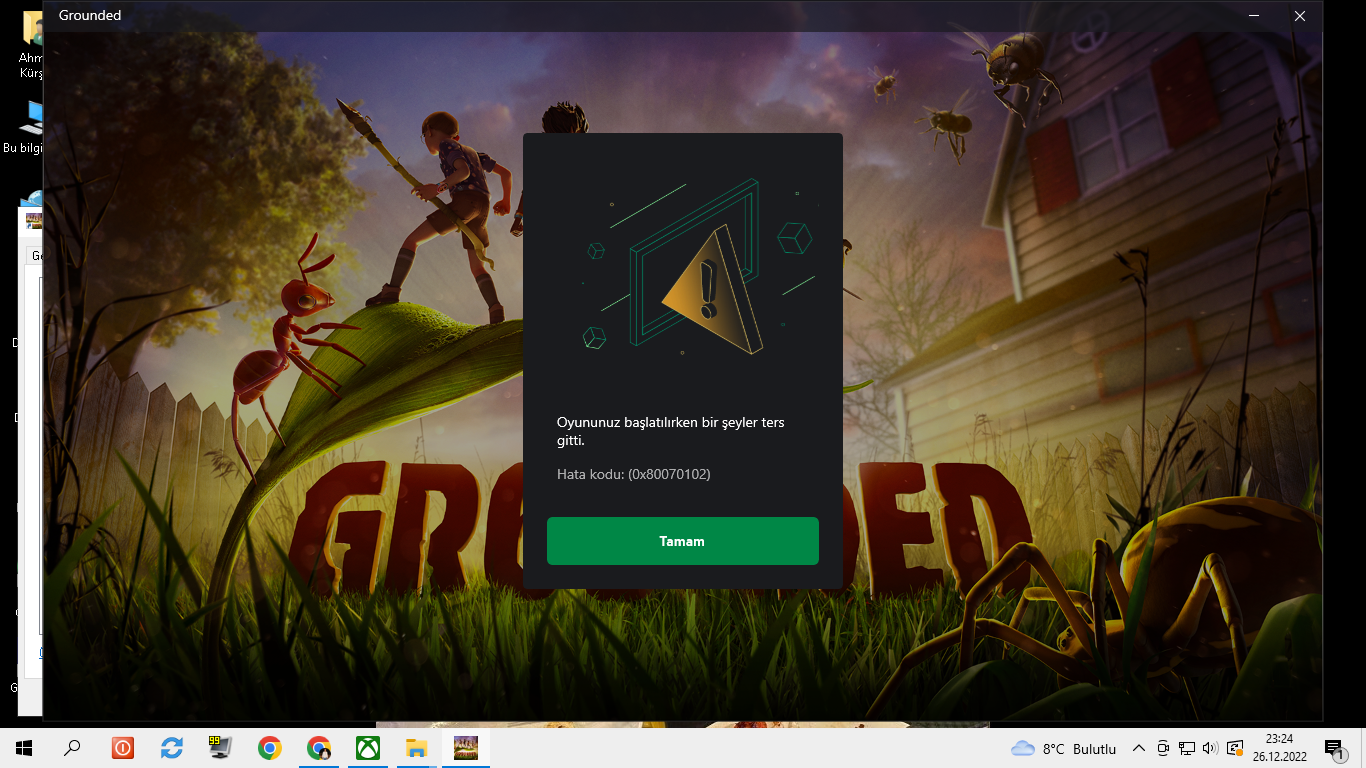
Task: Close the Grounded window
Action: click(x=1300, y=16)
